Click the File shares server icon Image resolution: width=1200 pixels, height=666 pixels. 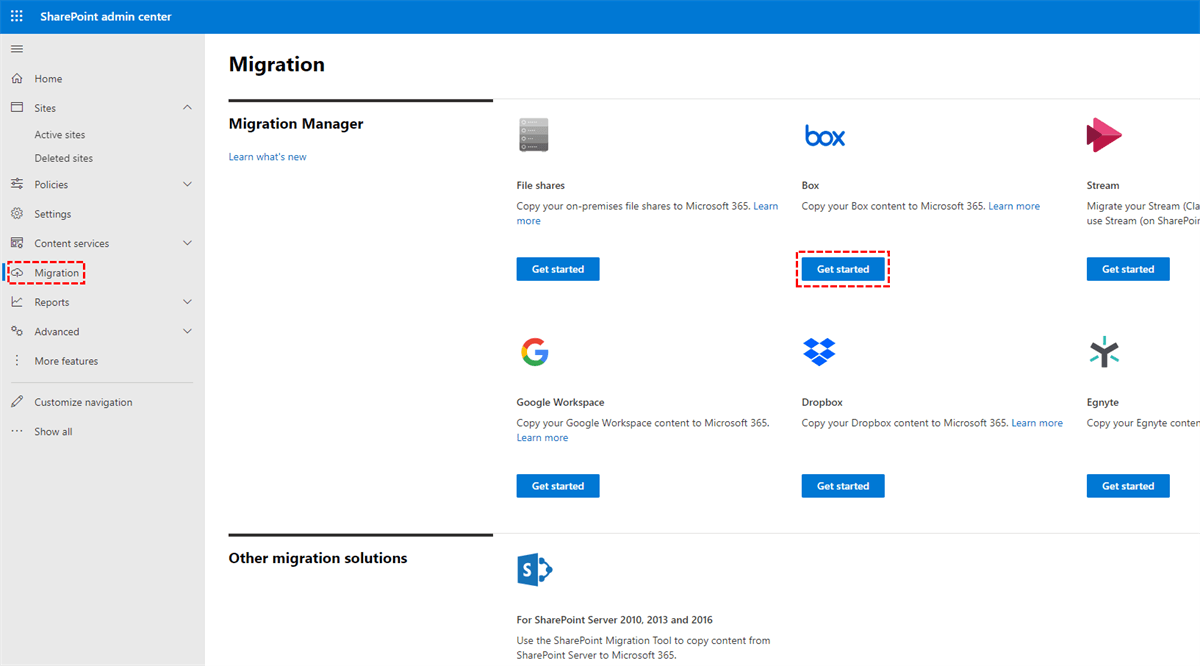534,135
